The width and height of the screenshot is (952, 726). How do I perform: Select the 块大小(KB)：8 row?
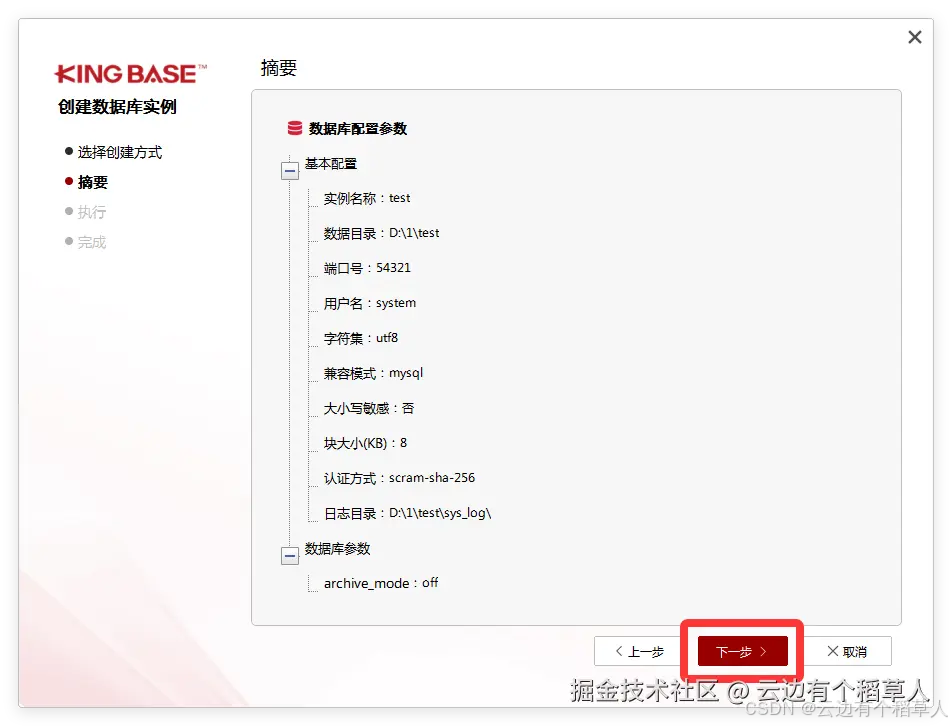(366, 443)
